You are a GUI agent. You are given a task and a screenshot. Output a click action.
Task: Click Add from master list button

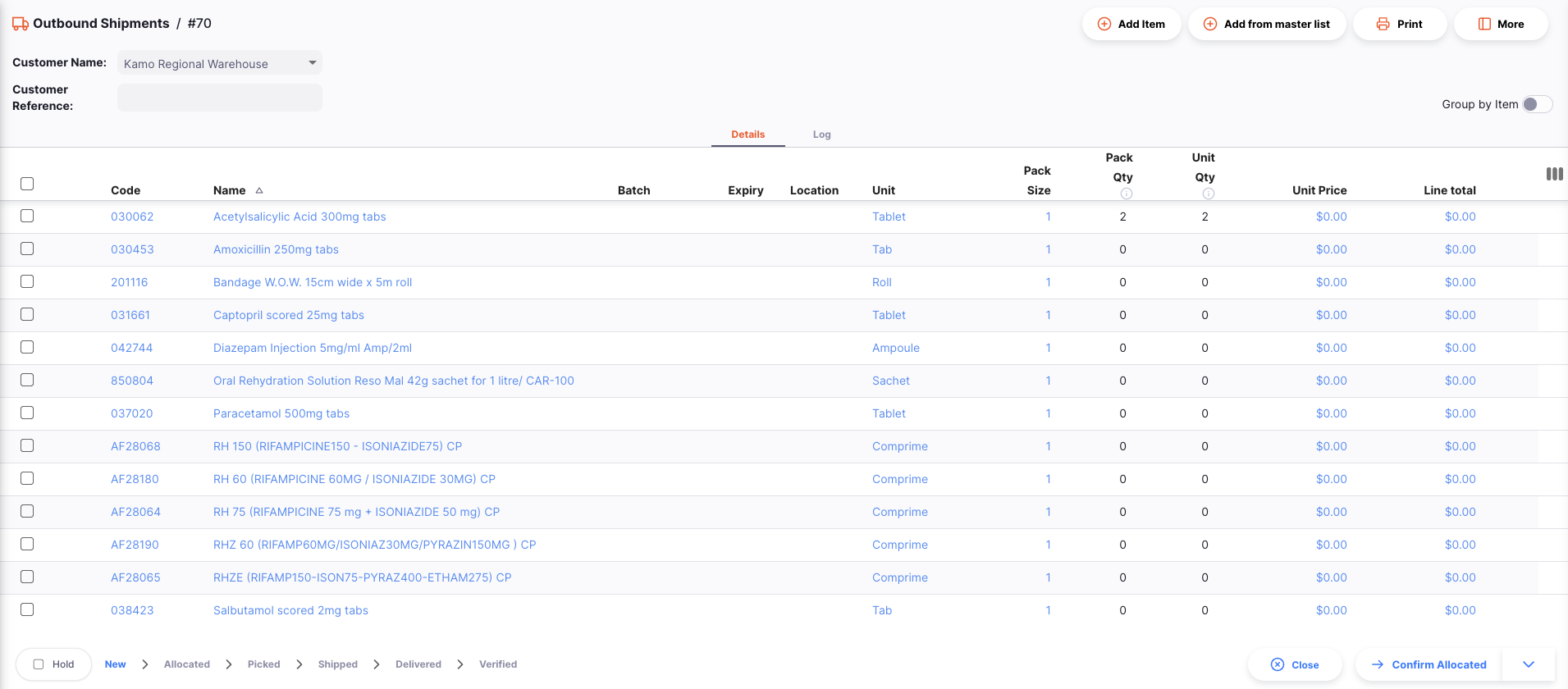1267,24
